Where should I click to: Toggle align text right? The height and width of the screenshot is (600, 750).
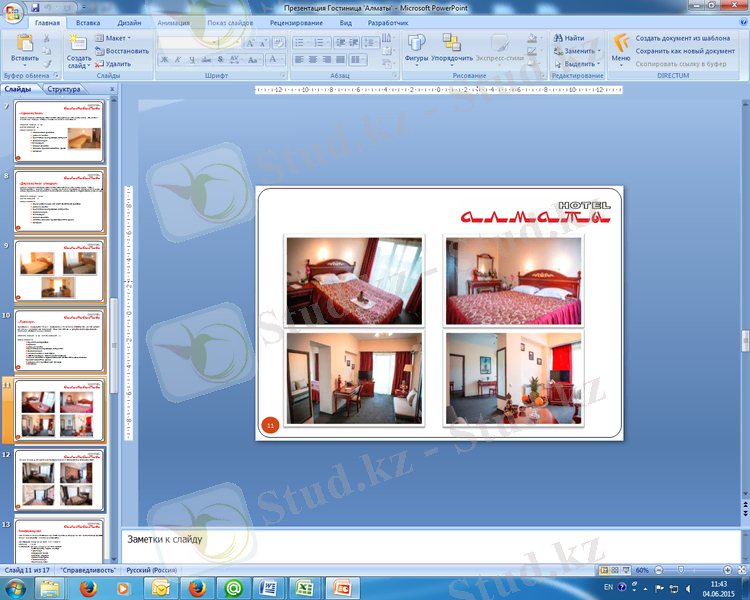pyautogui.click(x=327, y=59)
